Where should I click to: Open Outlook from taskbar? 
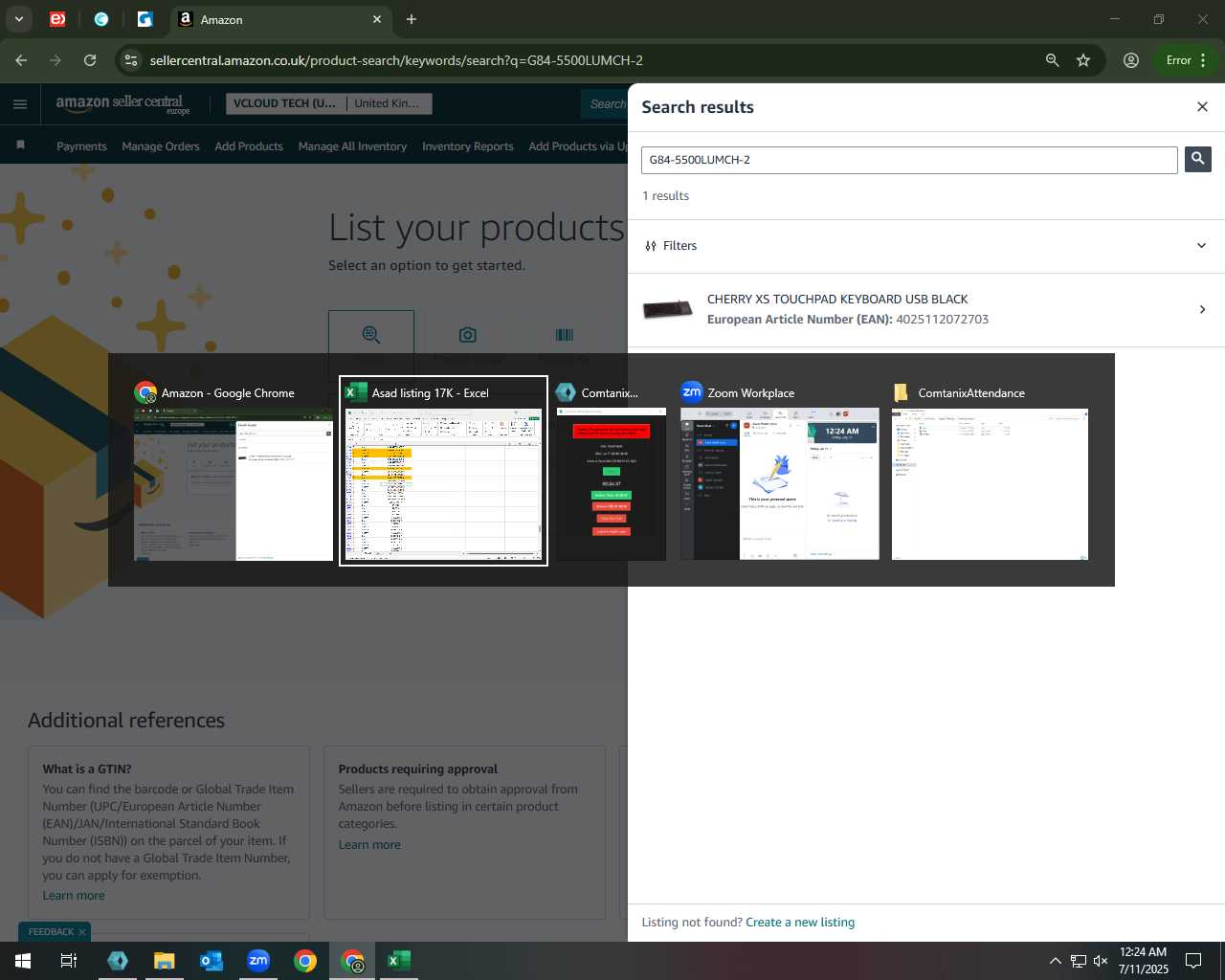click(x=212, y=961)
